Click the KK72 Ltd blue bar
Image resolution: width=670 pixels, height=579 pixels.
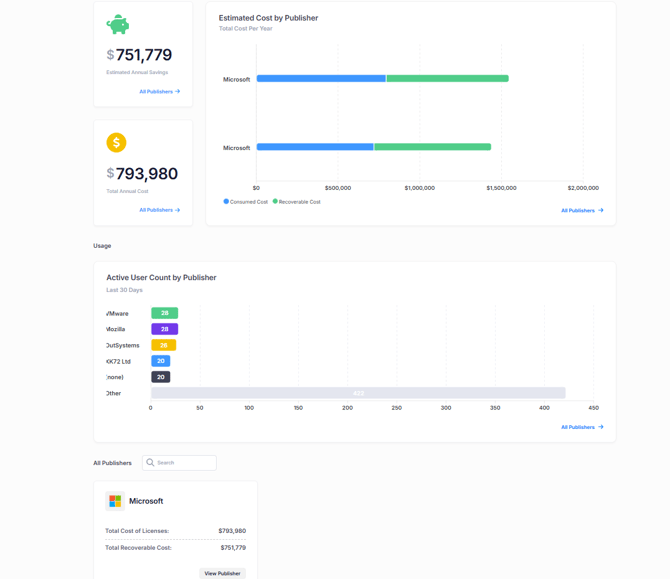coord(161,361)
